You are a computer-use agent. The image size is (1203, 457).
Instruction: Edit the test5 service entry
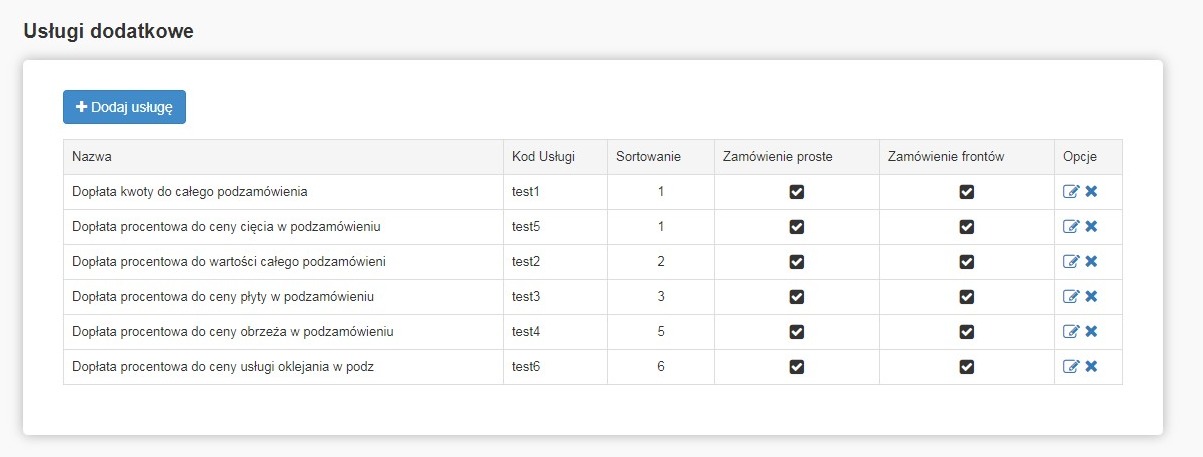click(1071, 227)
